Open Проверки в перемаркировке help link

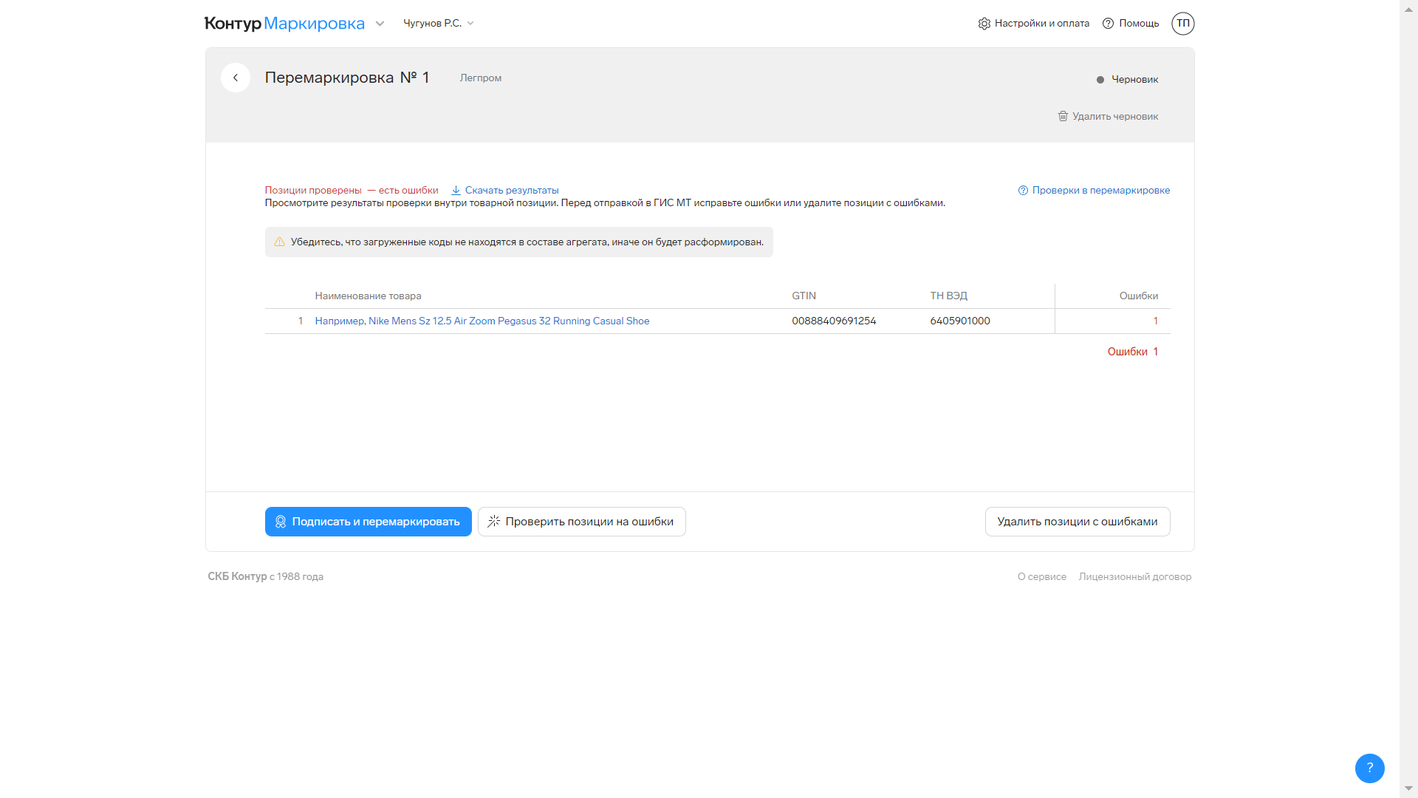point(1094,190)
